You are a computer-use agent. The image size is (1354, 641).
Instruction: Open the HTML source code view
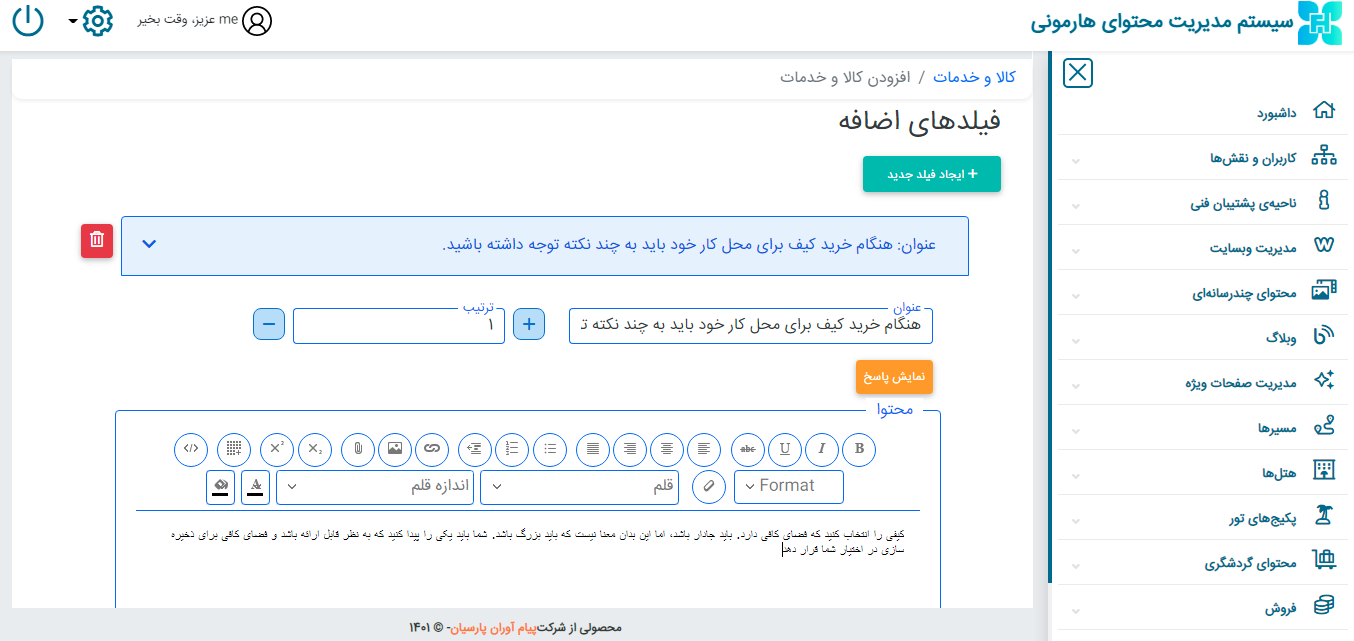tap(191, 450)
